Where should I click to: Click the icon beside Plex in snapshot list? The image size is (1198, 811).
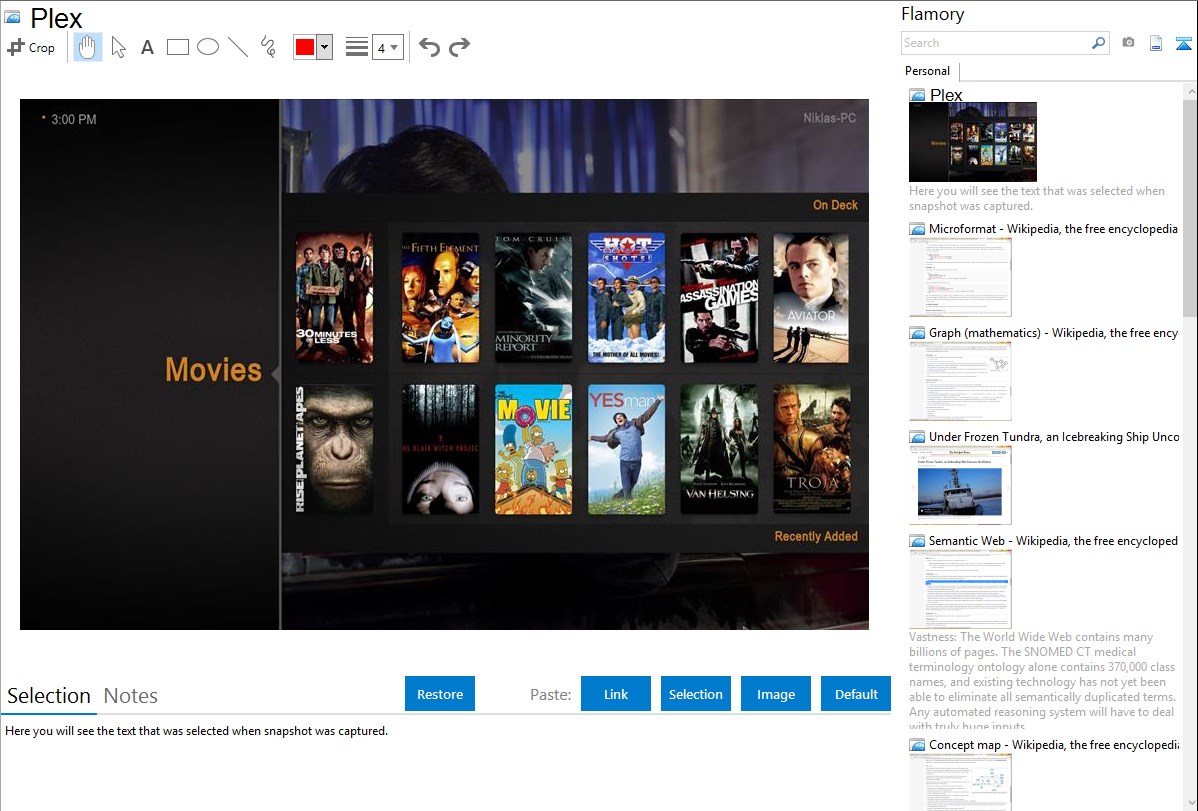tap(917, 96)
